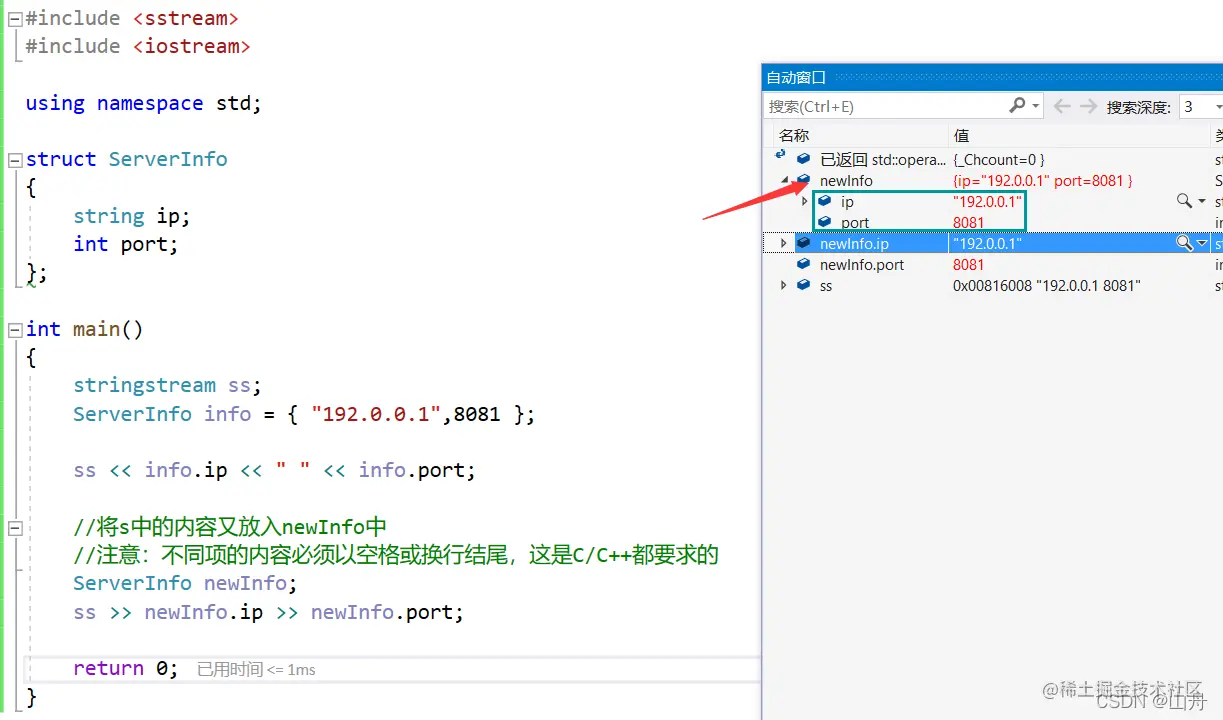
Task: Focus the 搜索(Ctrl+E) search field
Action: [x=885, y=106]
